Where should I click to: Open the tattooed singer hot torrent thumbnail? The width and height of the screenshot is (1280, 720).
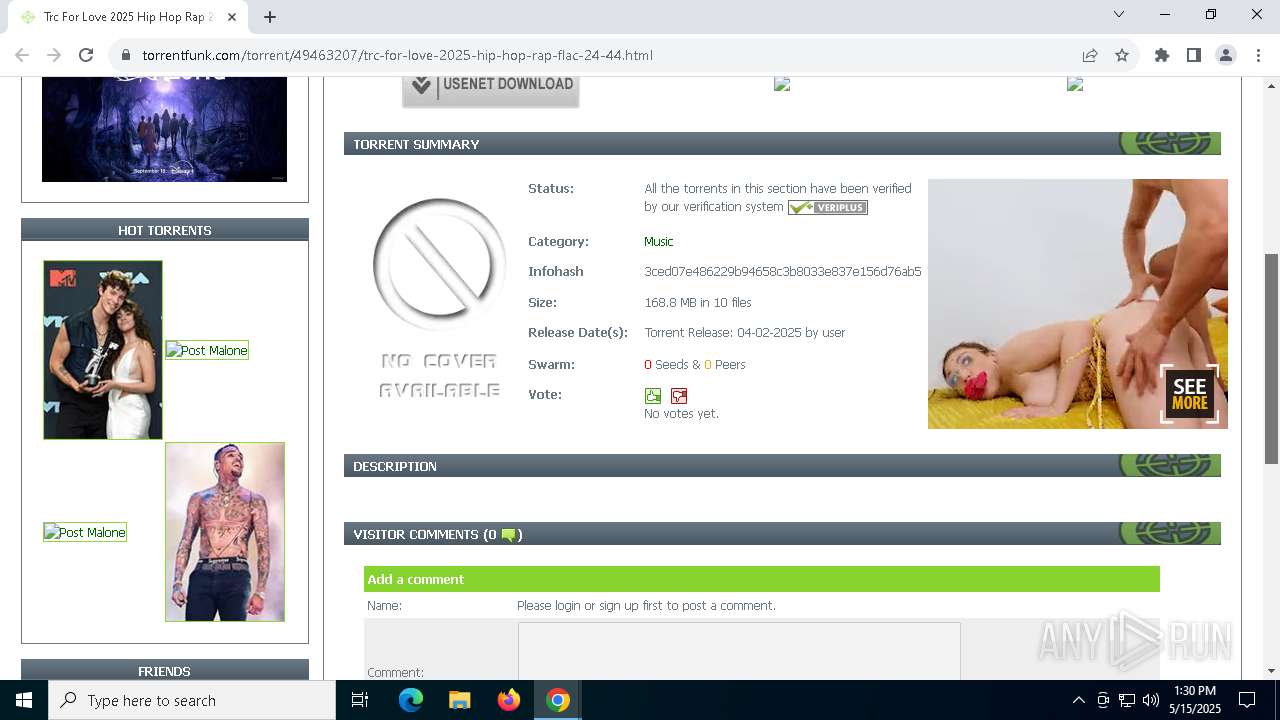pos(225,532)
